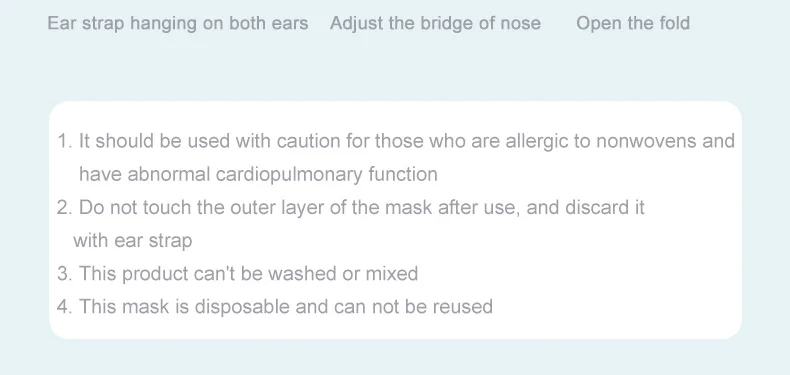Click the word 'fold' in the top caption
The height and width of the screenshot is (375, 790).
click(x=673, y=24)
